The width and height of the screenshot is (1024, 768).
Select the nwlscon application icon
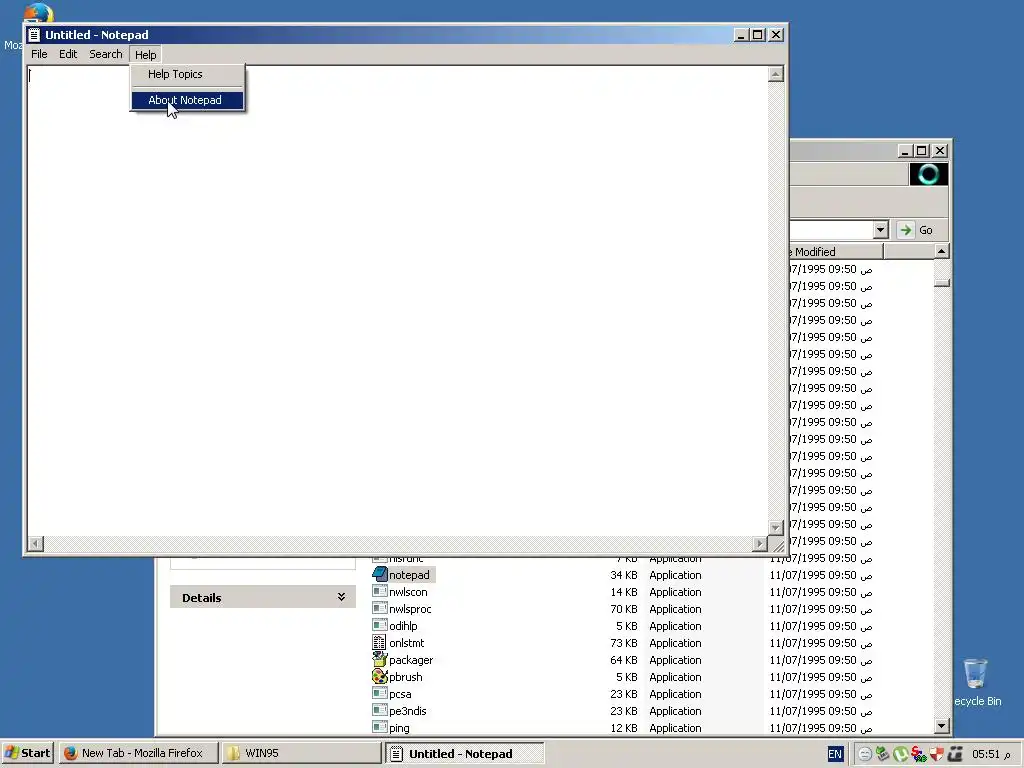point(379,591)
